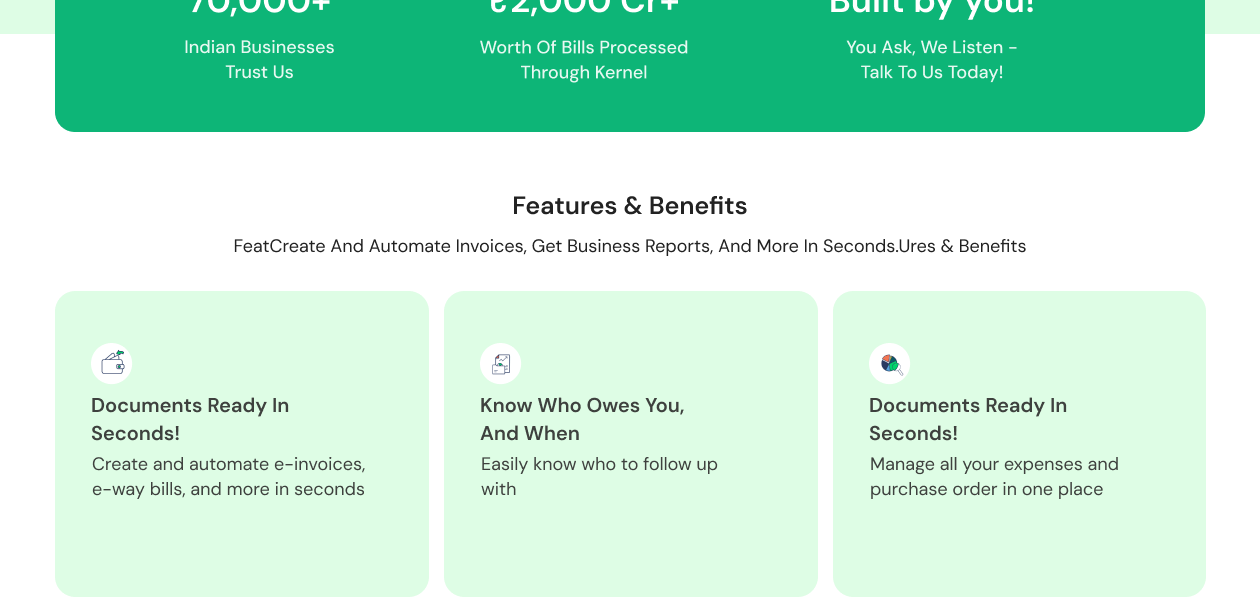Click the pie chart icon in the expenses card
The height and width of the screenshot is (600, 1260).
[890, 363]
